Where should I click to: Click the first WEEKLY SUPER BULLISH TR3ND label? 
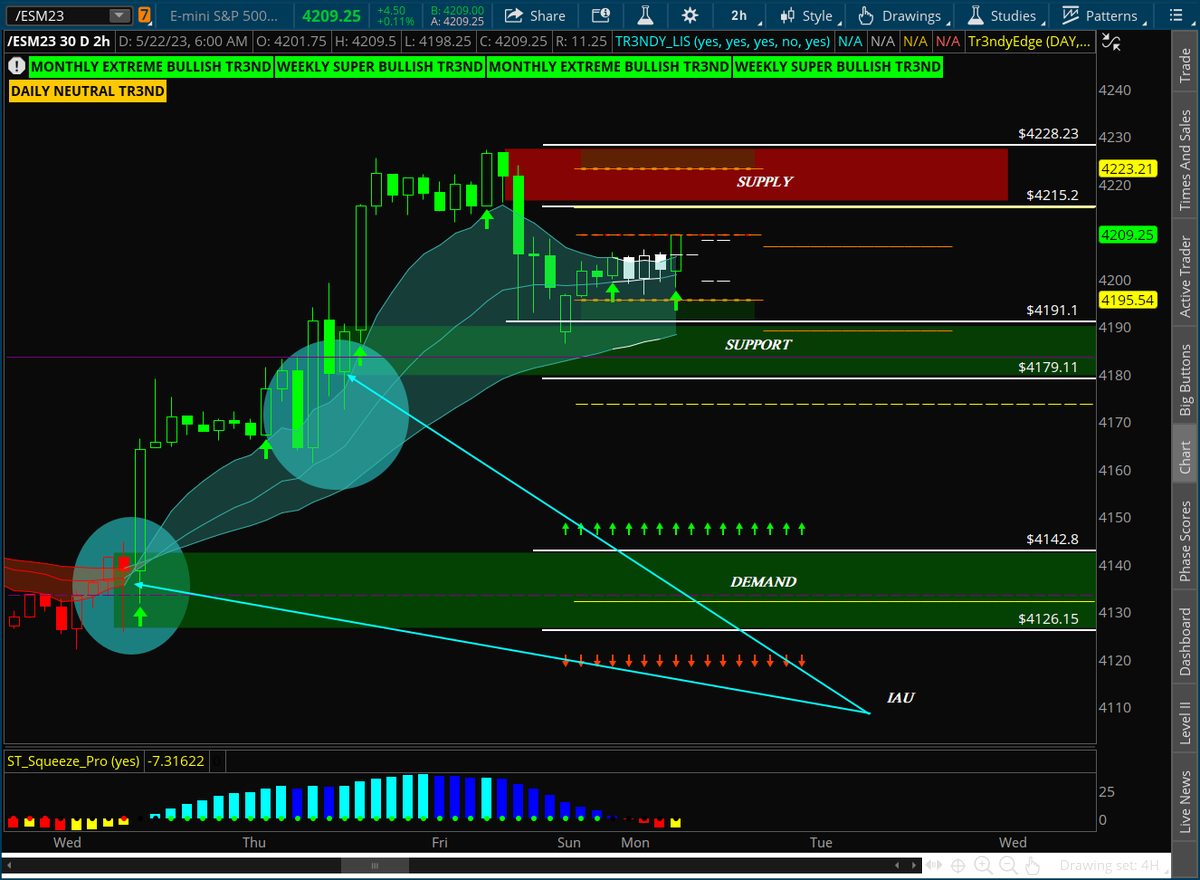(380, 66)
